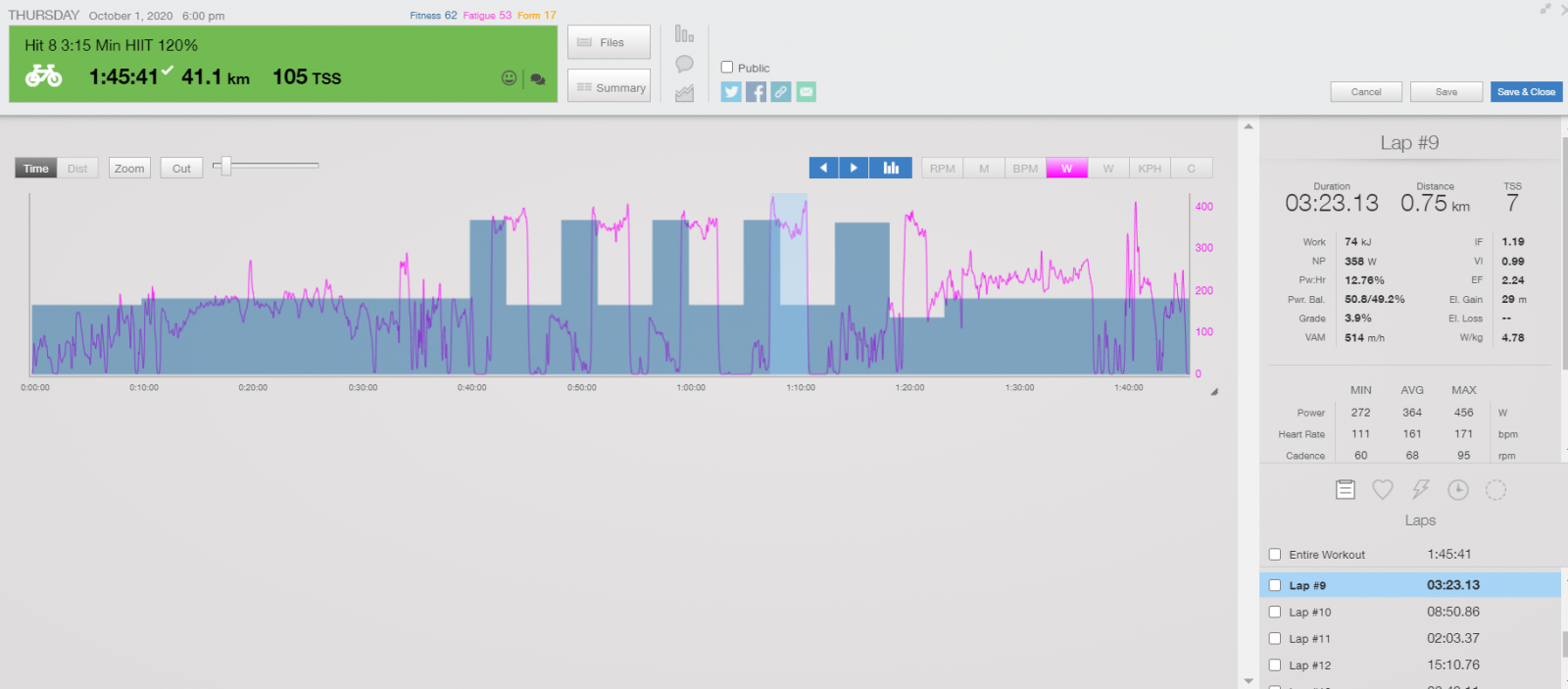Toggle the blue bar chart view button
This screenshot has height=689, width=1568.
(891, 168)
